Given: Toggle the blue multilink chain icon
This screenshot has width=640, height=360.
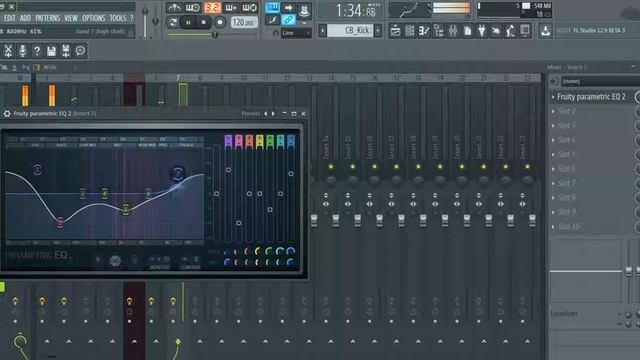Looking at the screenshot, I should coord(288,19).
